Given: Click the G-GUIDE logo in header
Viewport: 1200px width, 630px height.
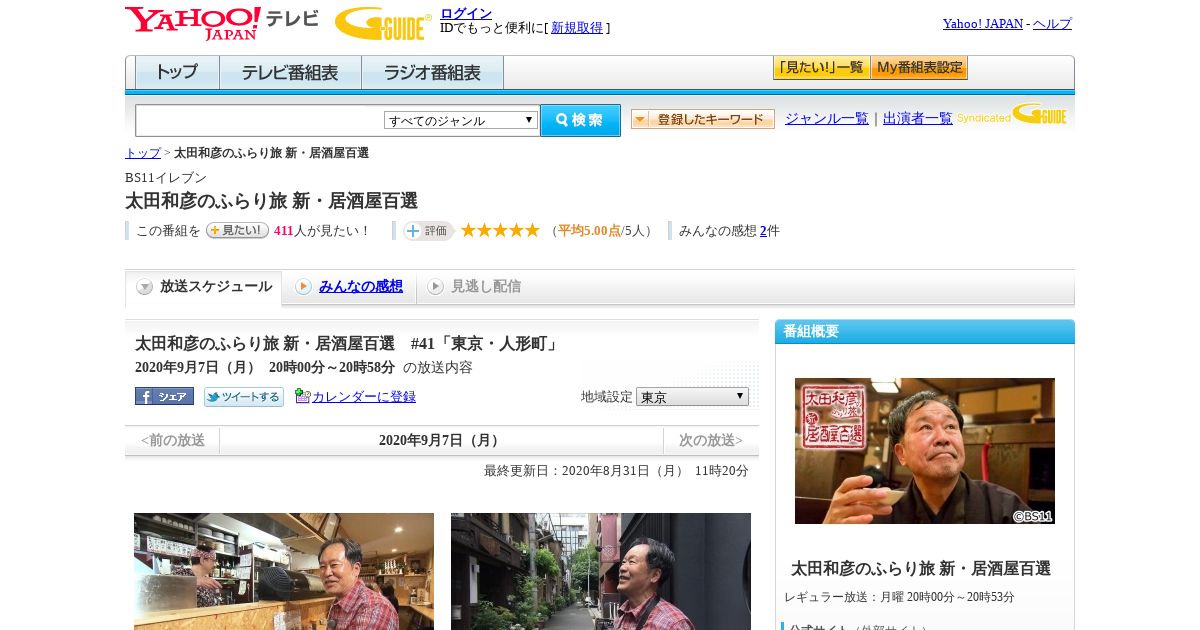Looking at the screenshot, I should (383, 23).
